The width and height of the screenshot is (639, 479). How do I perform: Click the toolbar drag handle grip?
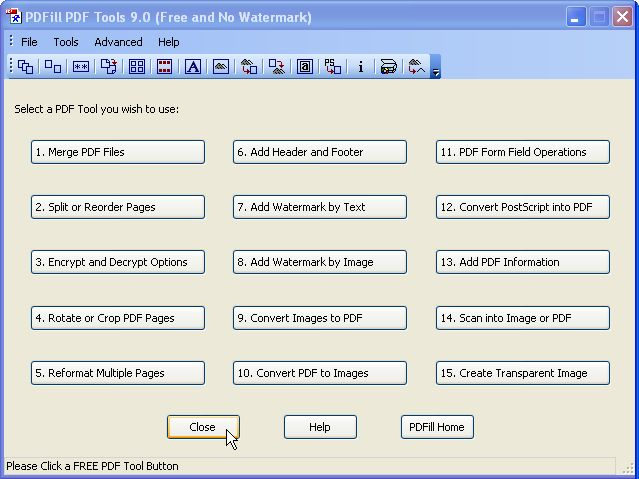[x=11, y=66]
